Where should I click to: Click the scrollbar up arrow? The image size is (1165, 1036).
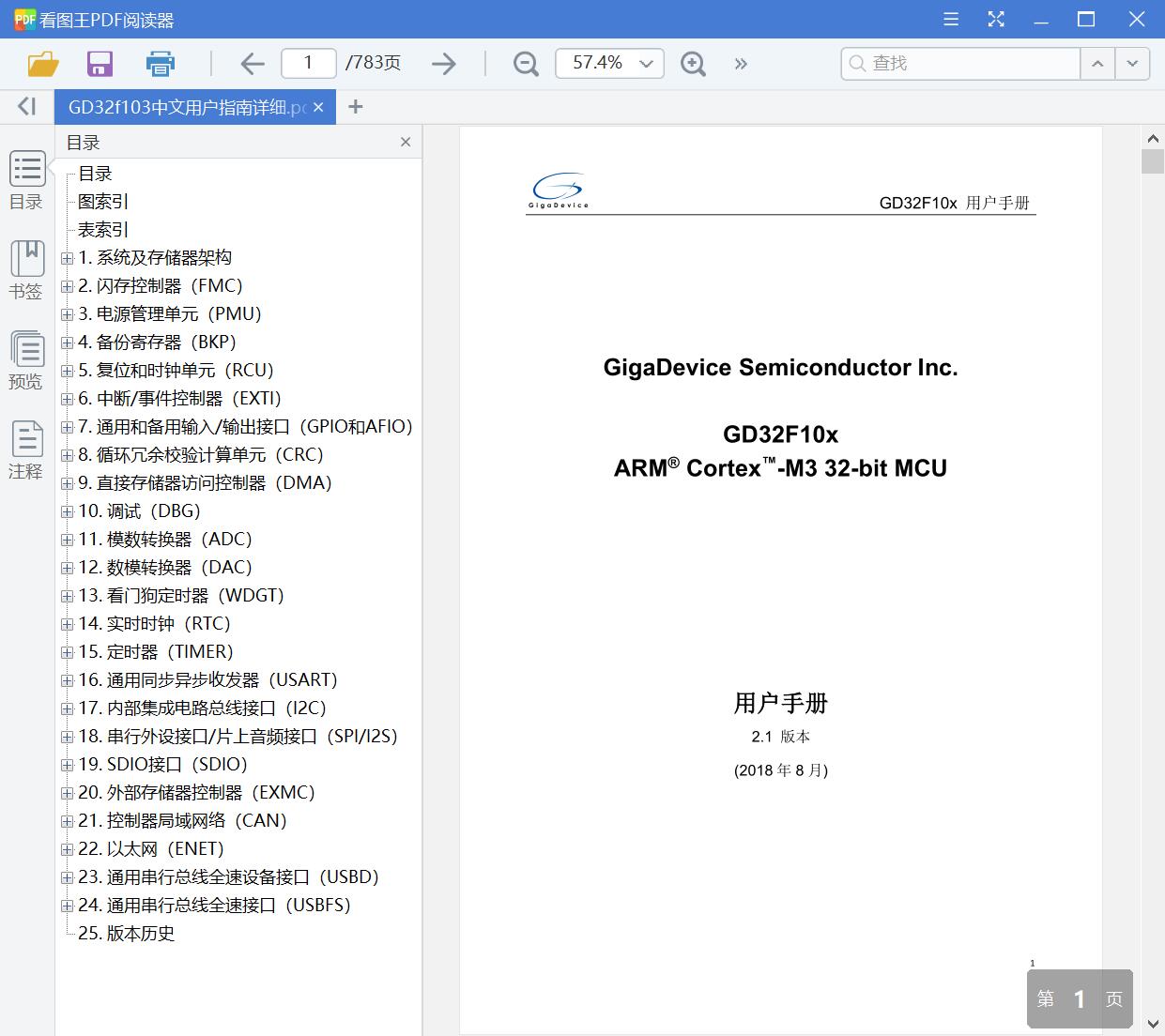pyautogui.click(x=1153, y=138)
